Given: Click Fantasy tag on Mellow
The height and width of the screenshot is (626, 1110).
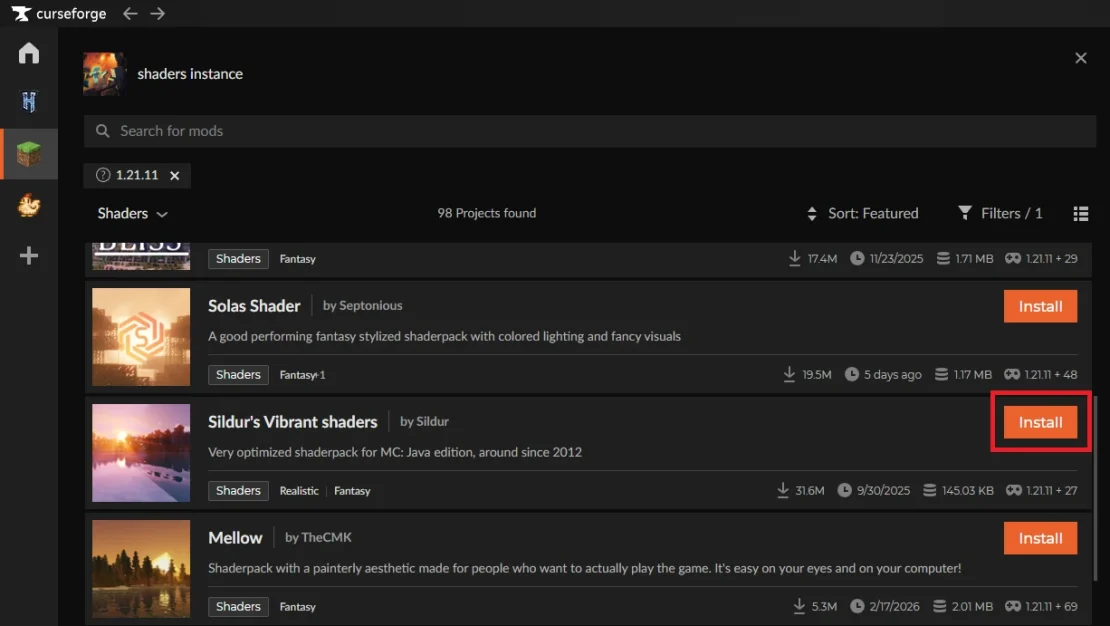Looking at the screenshot, I should pyautogui.click(x=297, y=607).
